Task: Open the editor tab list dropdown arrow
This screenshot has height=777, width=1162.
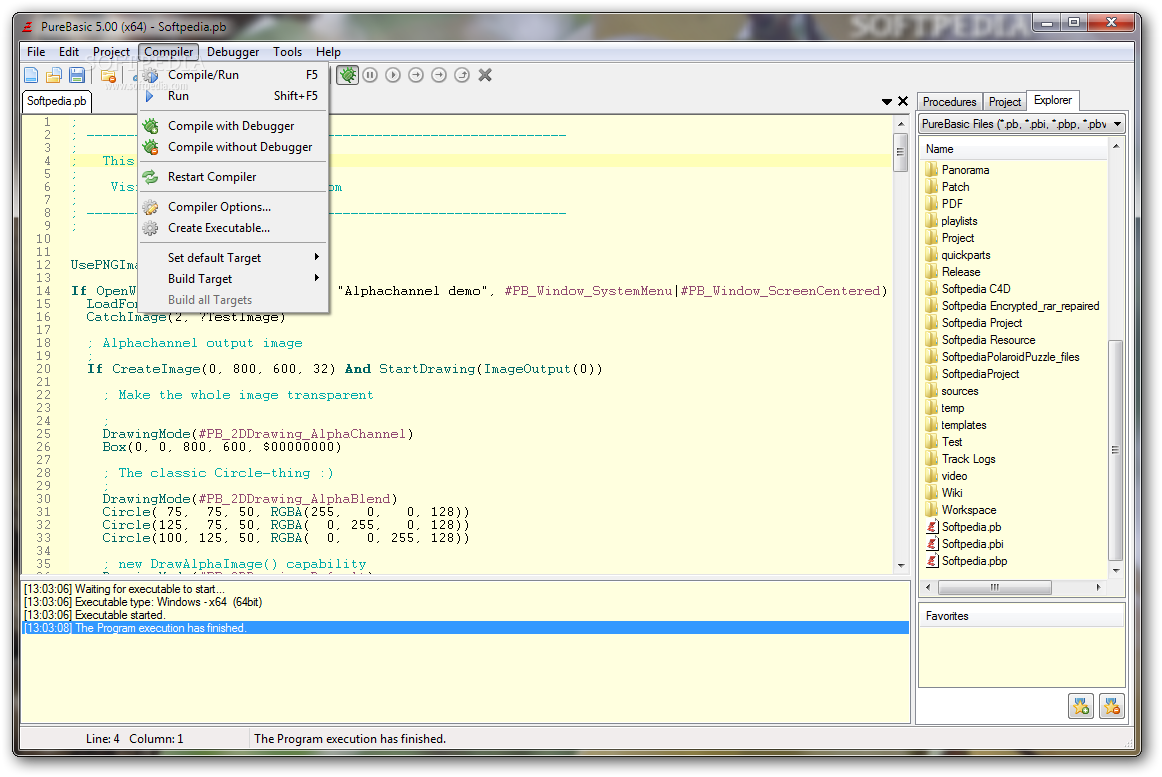Action: [x=886, y=102]
